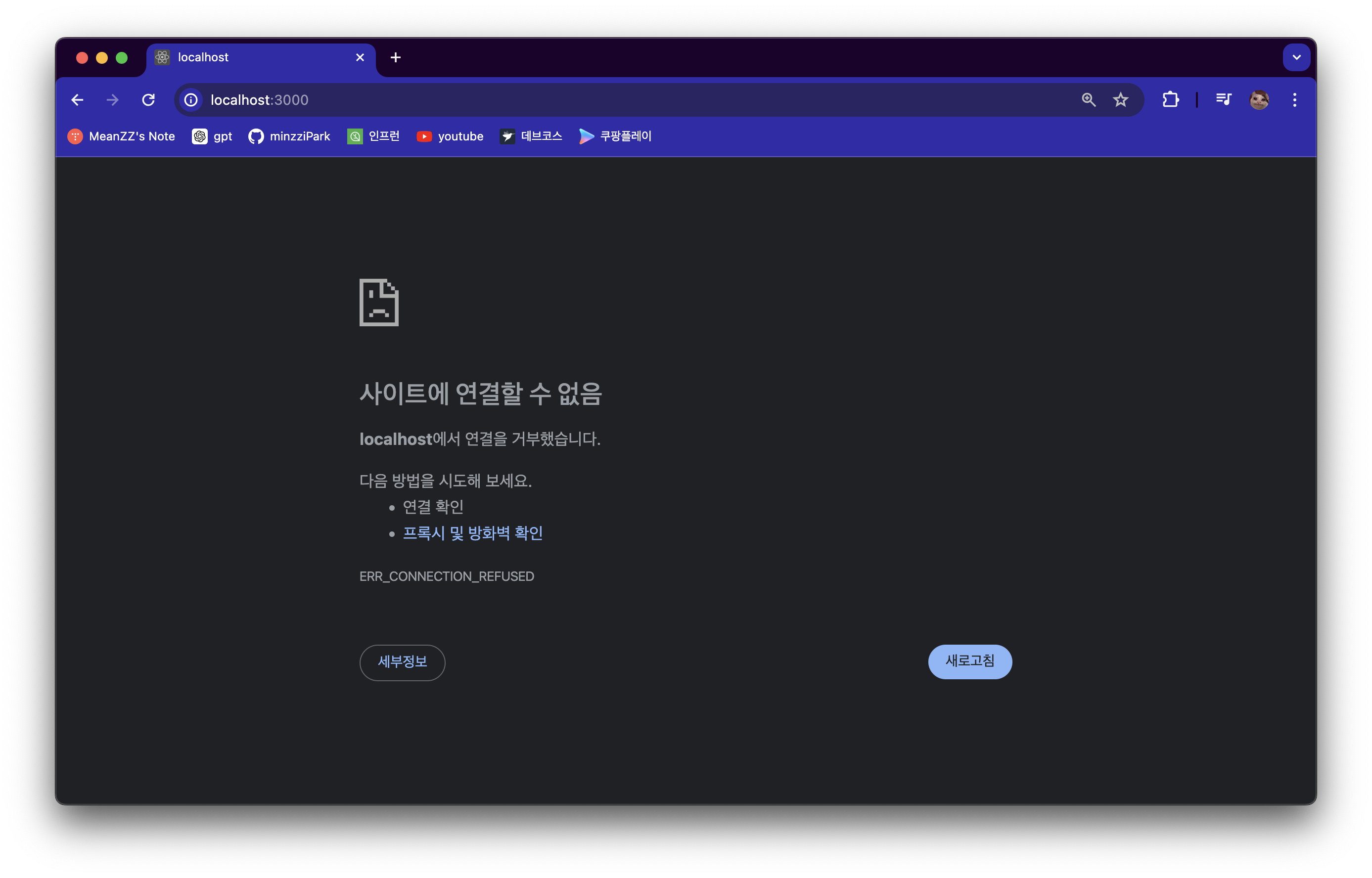The height and width of the screenshot is (878, 1372).
Task: Expand the tab search chevron
Action: pyautogui.click(x=1296, y=57)
